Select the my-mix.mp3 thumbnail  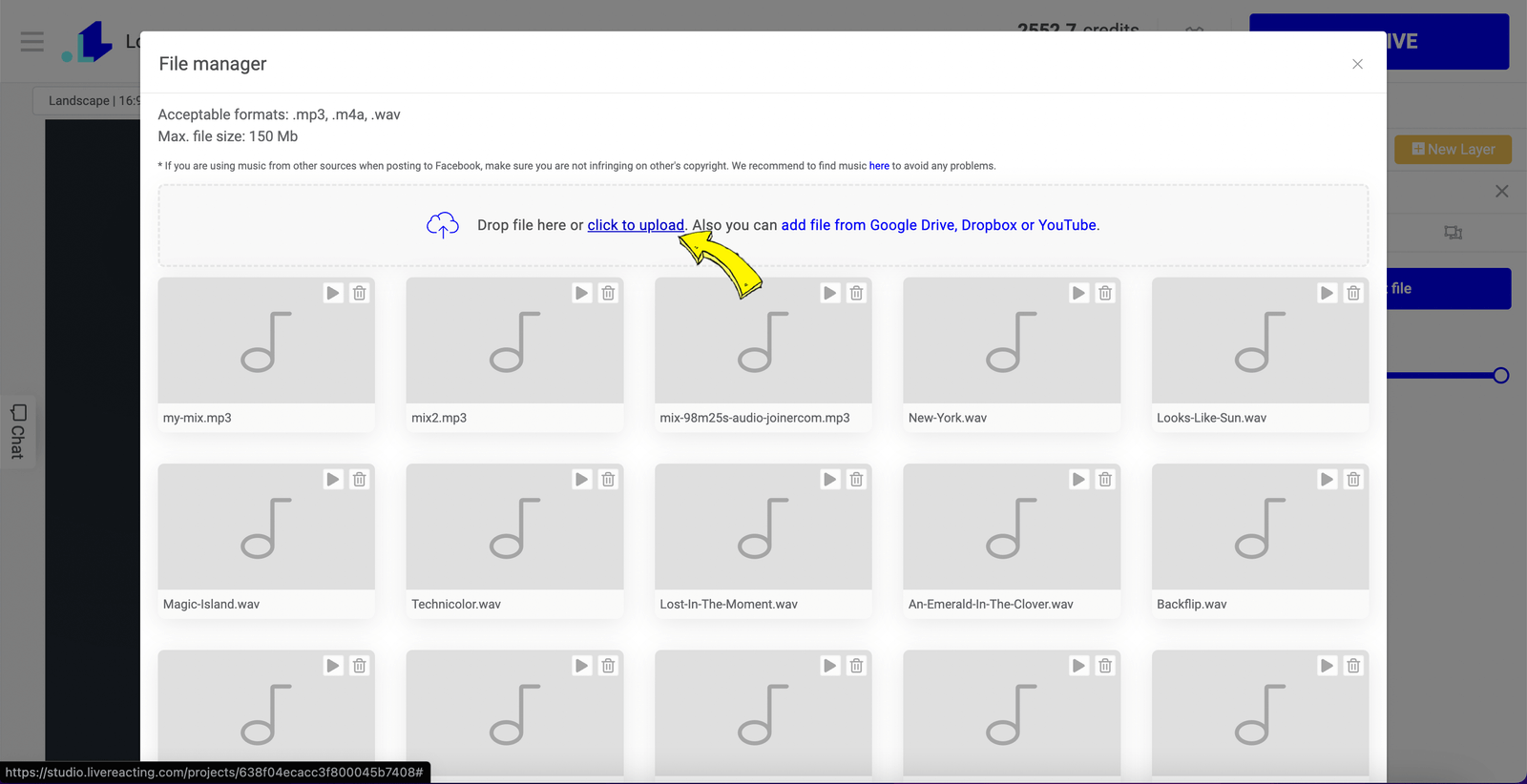266,340
